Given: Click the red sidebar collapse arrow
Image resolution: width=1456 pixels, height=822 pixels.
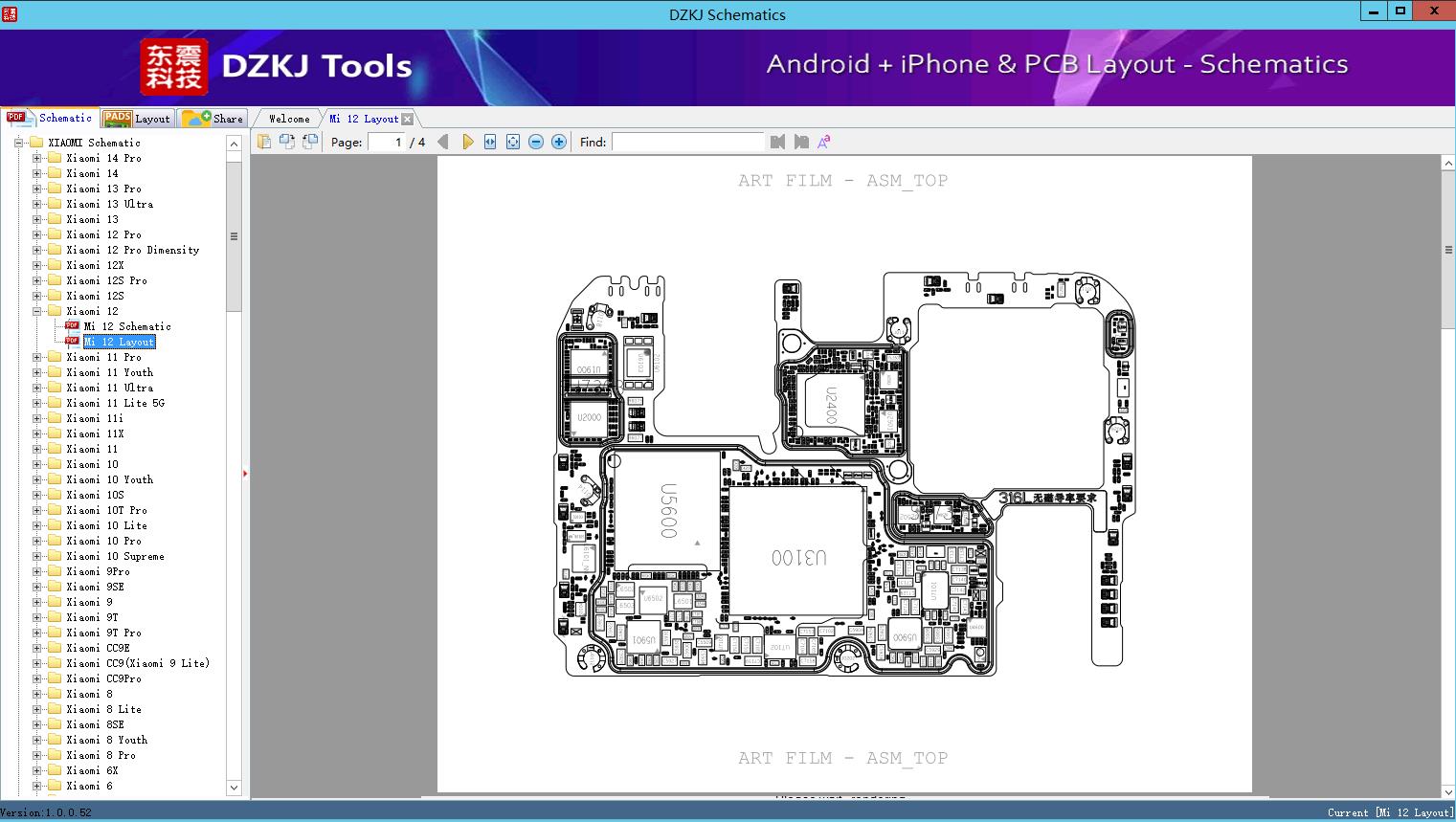Looking at the screenshot, I should pos(245,473).
